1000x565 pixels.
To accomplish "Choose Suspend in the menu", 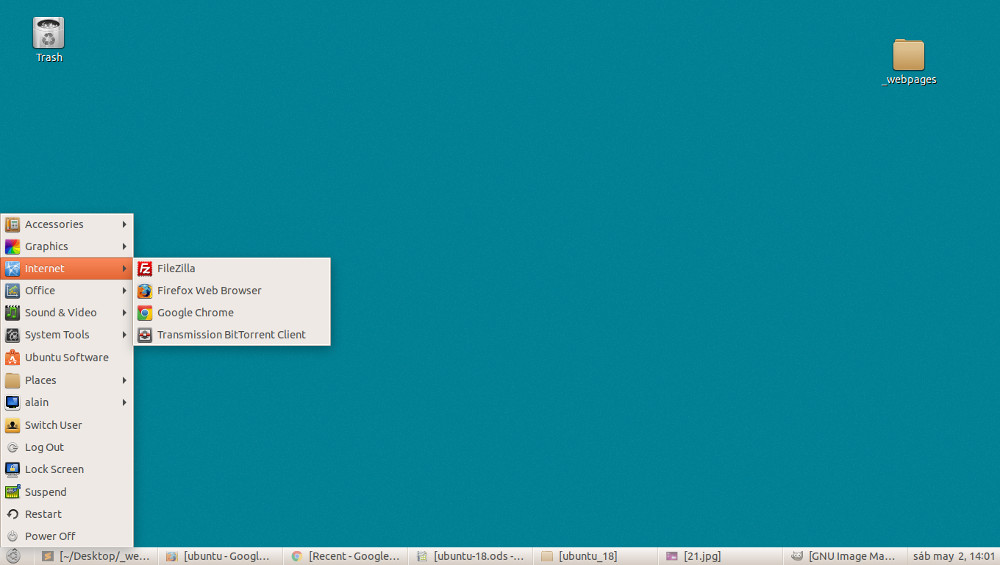I will pyautogui.click(x=67, y=492).
